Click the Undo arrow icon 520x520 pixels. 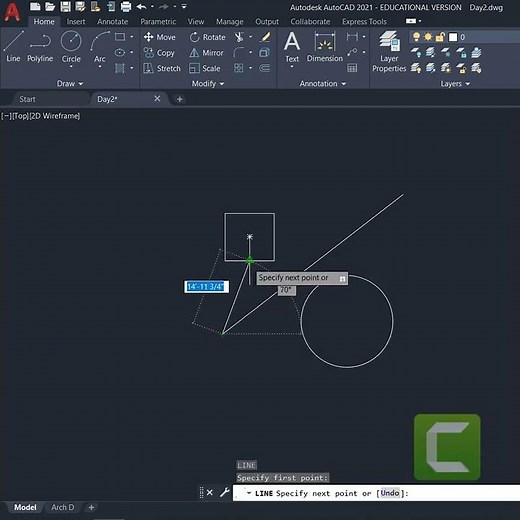142,6
